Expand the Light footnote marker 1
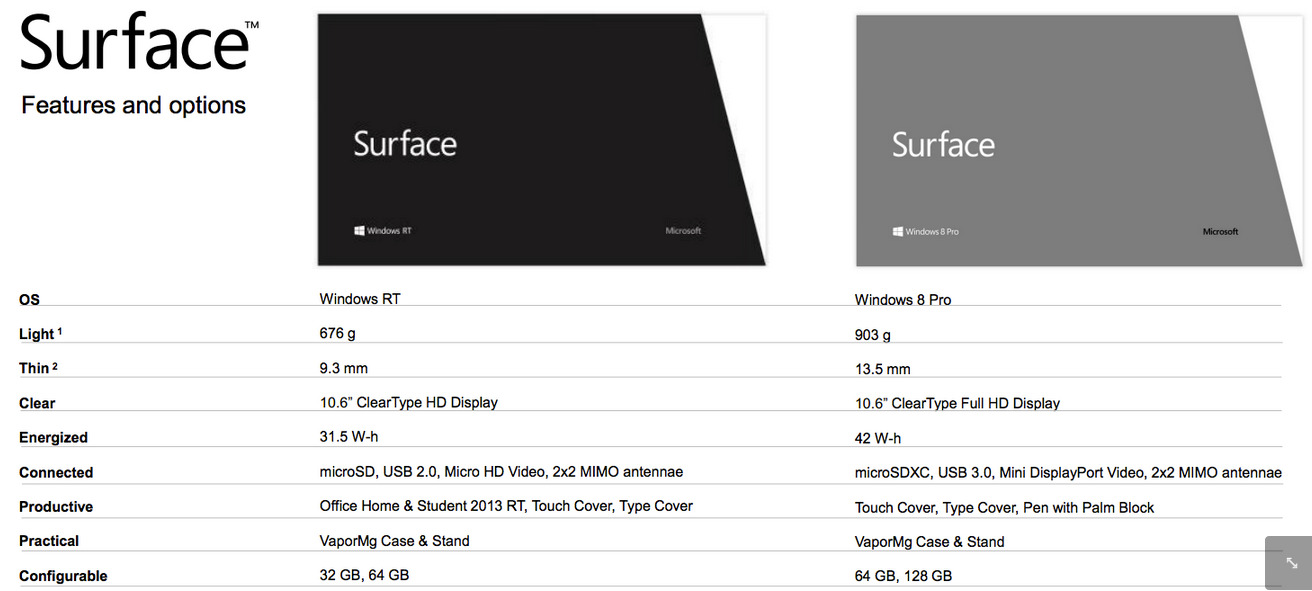The image size is (1312, 591). pyautogui.click(x=57, y=330)
